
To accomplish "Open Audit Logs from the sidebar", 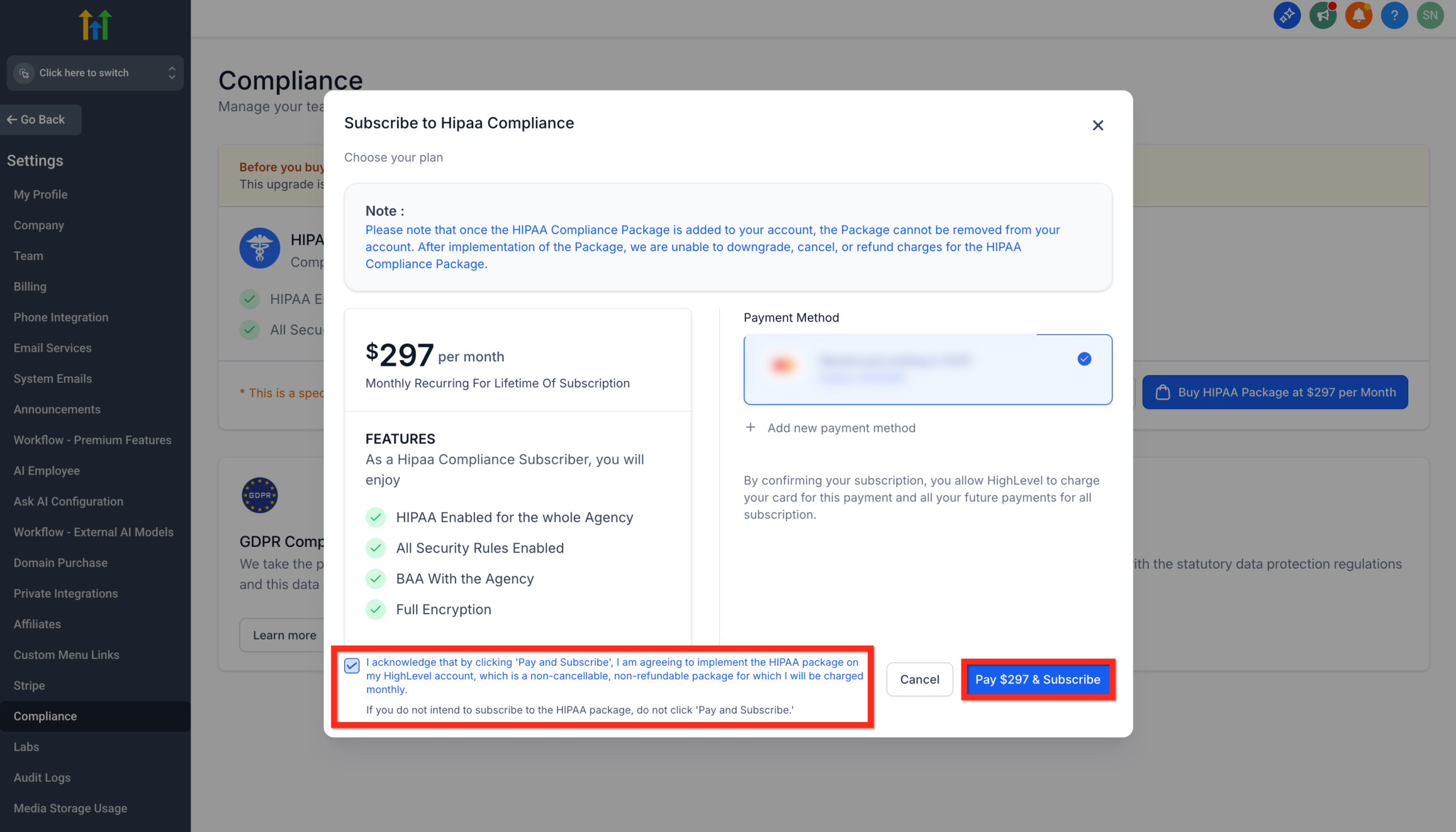I will pyautogui.click(x=42, y=778).
